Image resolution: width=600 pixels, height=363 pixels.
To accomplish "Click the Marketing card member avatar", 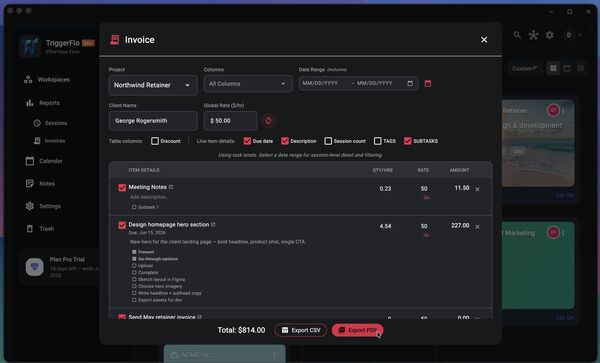I will click(x=553, y=232).
